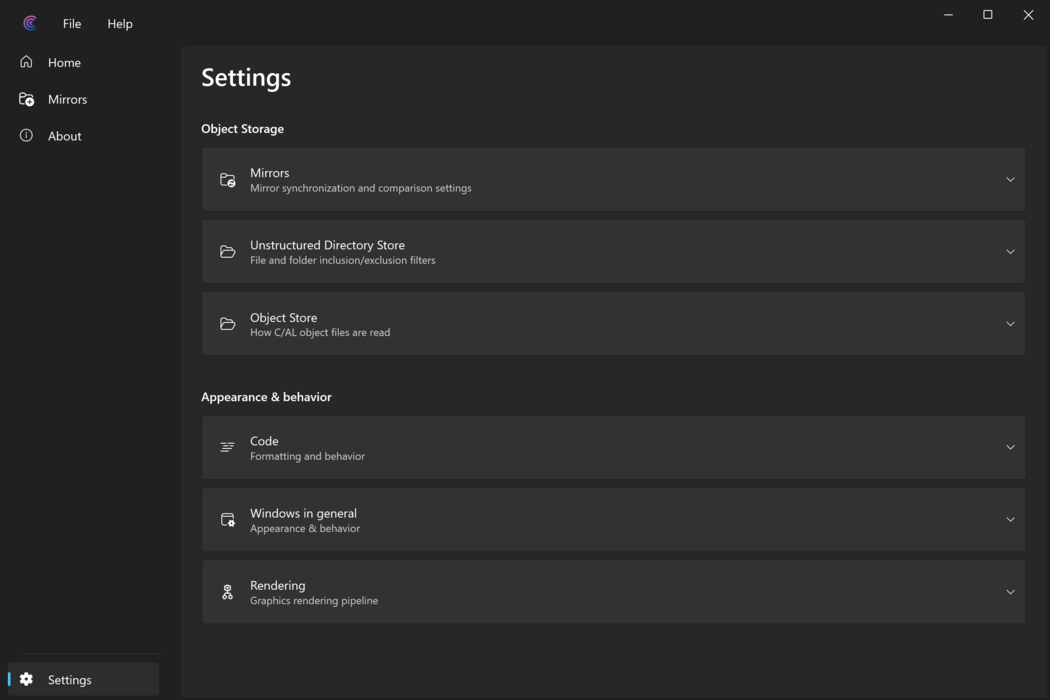Expand the Windows in general chevron
1050x700 pixels.
point(1010,520)
